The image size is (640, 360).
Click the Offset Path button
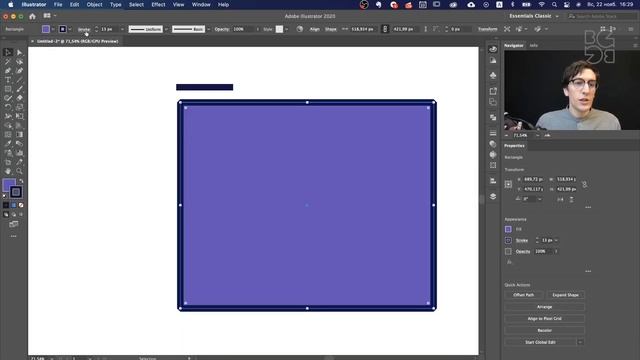pos(524,295)
